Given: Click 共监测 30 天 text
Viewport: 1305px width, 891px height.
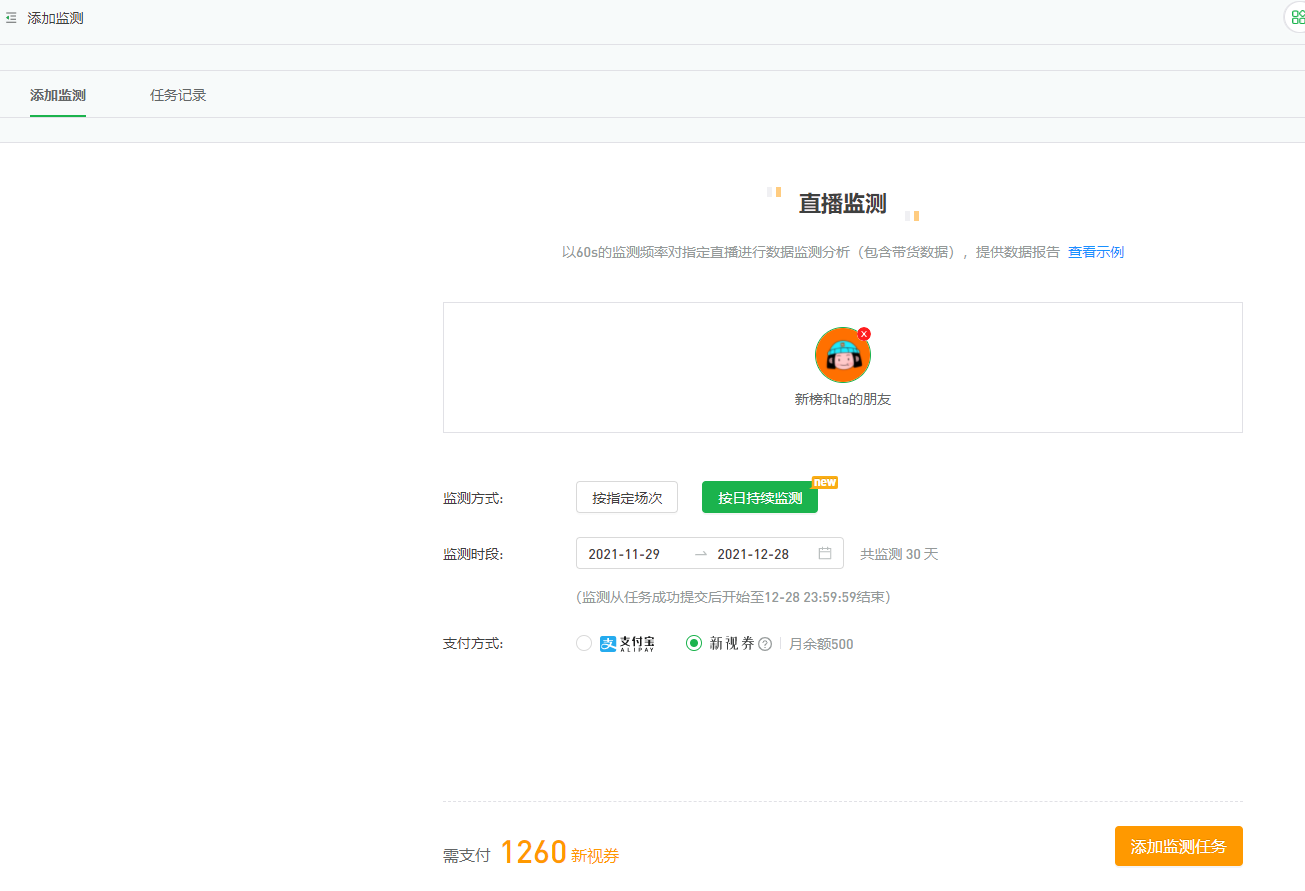Looking at the screenshot, I should [x=899, y=554].
